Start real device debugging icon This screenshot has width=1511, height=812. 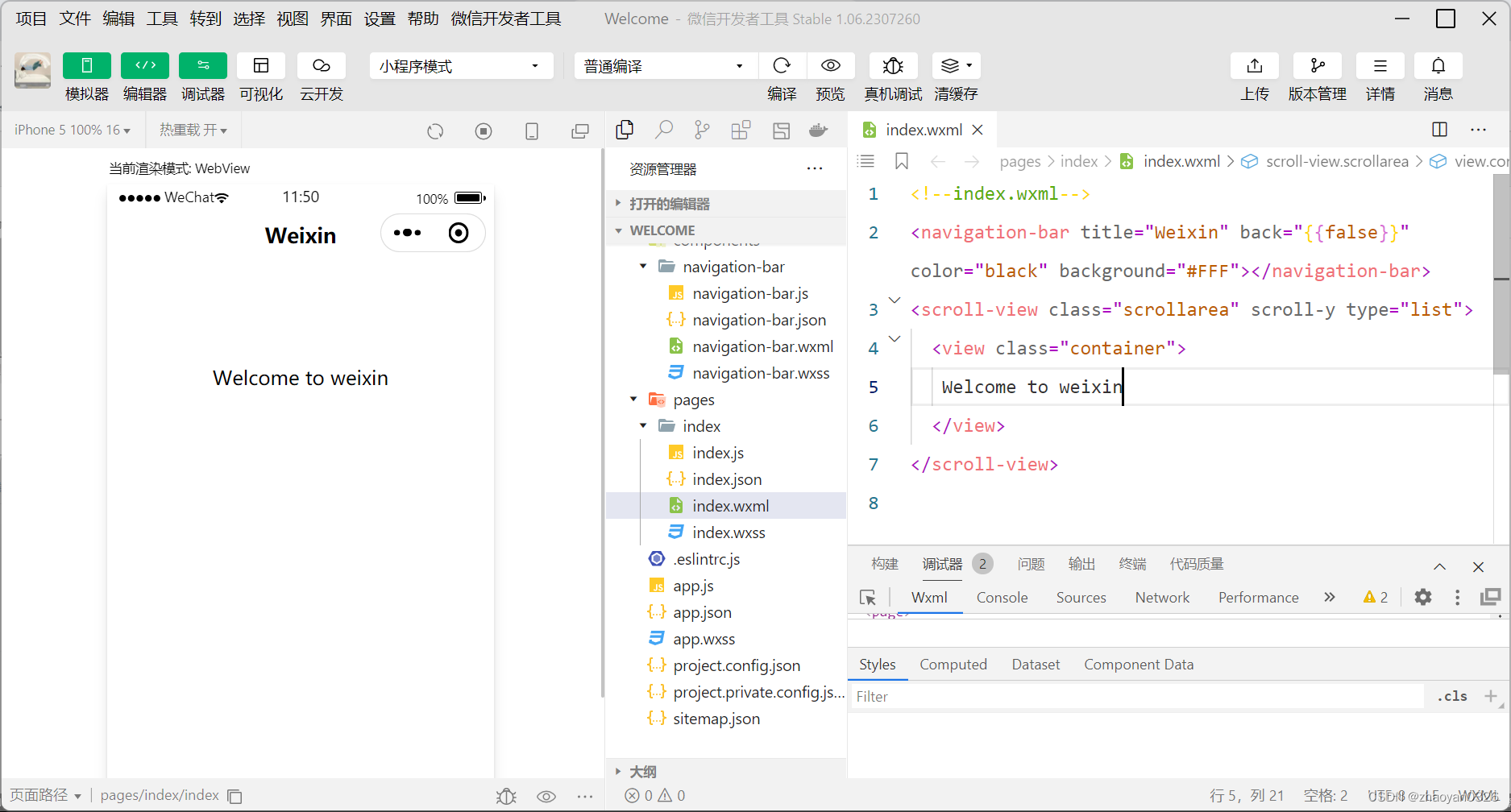click(893, 66)
